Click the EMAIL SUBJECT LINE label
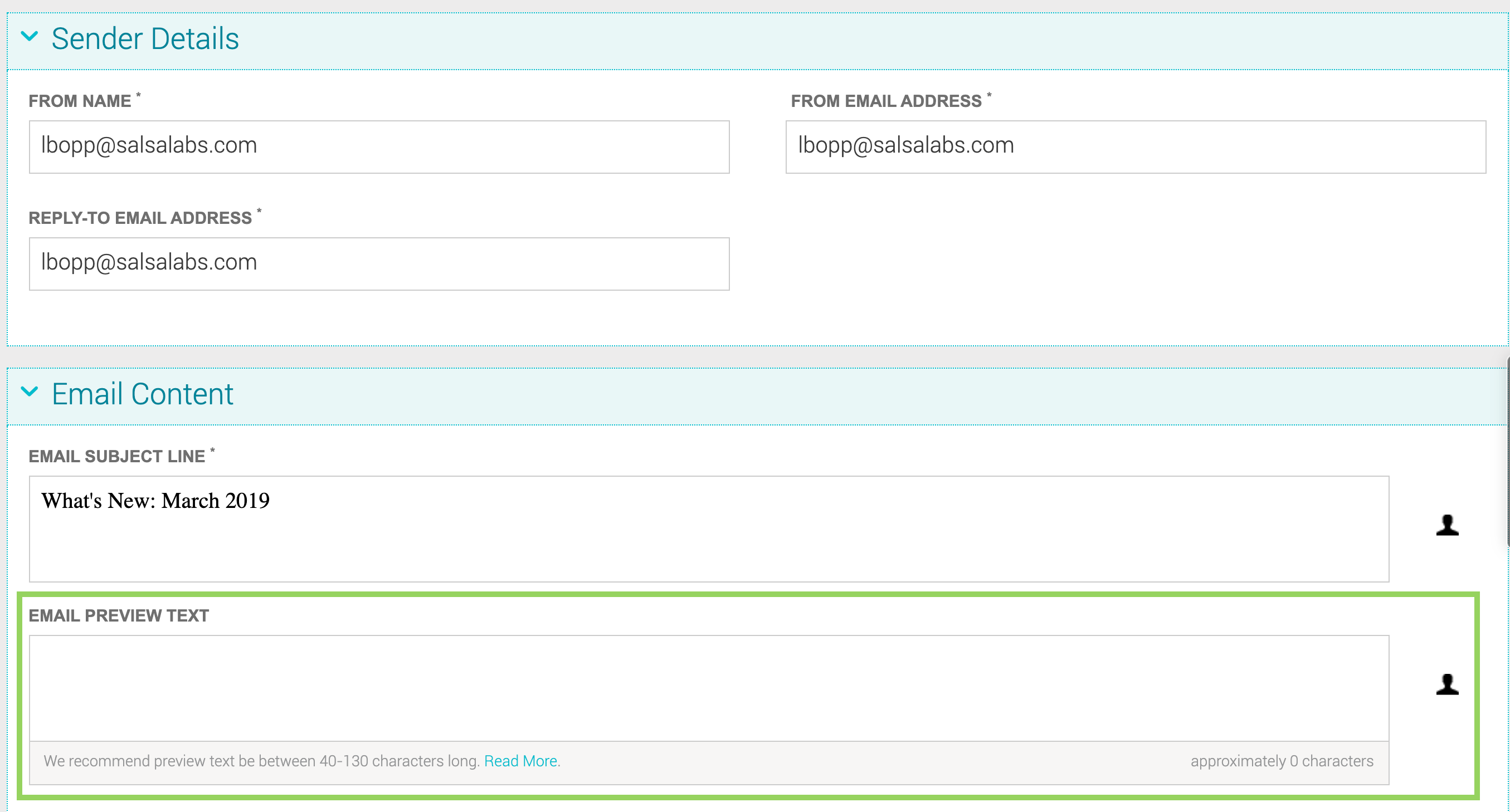The height and width of the screenshot is (812, 1510). (x=116, y=456)
